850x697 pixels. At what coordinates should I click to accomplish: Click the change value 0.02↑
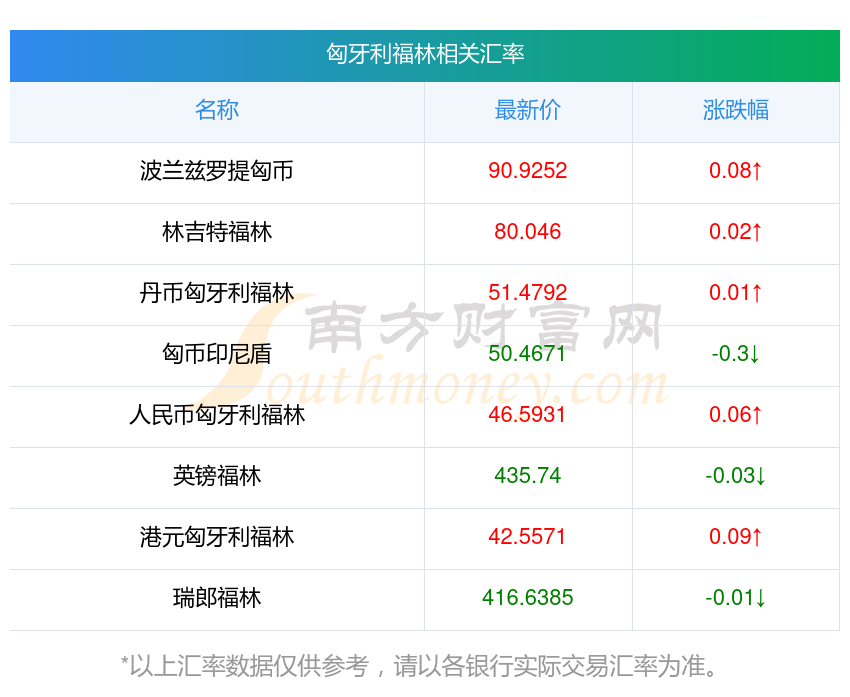point(736,232)
